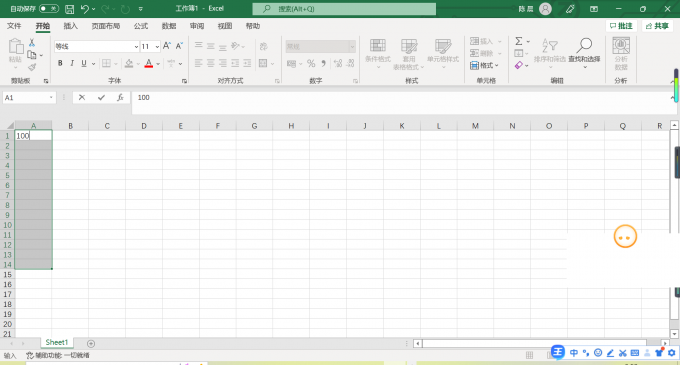The width and height of the screenshot is (680, 365).
Task: Switch to the 公式 ribbon tab
Action: [x=141, y=26]
